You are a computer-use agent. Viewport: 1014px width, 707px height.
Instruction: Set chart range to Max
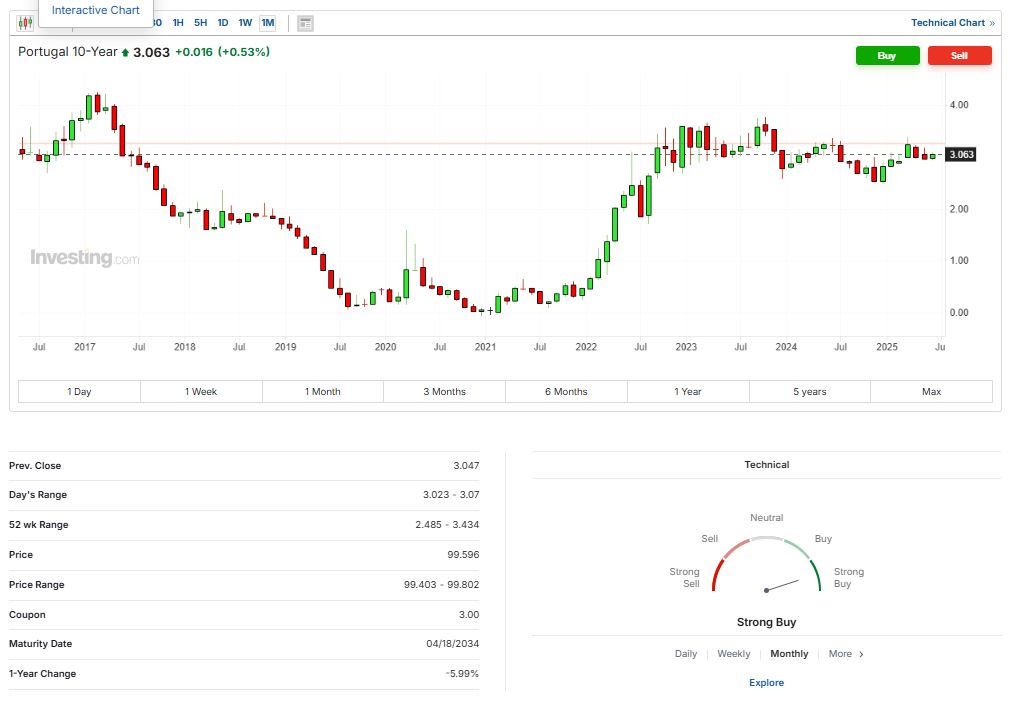[931, 392]
